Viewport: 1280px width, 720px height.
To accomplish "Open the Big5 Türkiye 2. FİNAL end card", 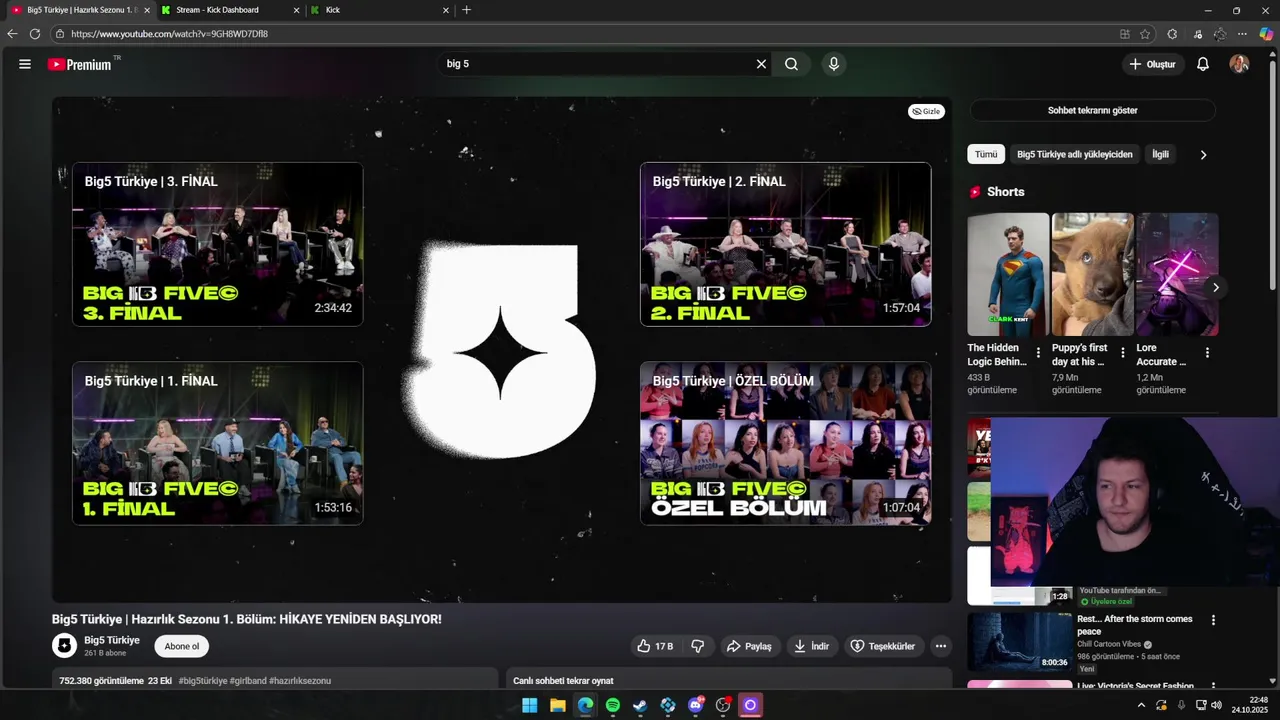I will (785, 244).
